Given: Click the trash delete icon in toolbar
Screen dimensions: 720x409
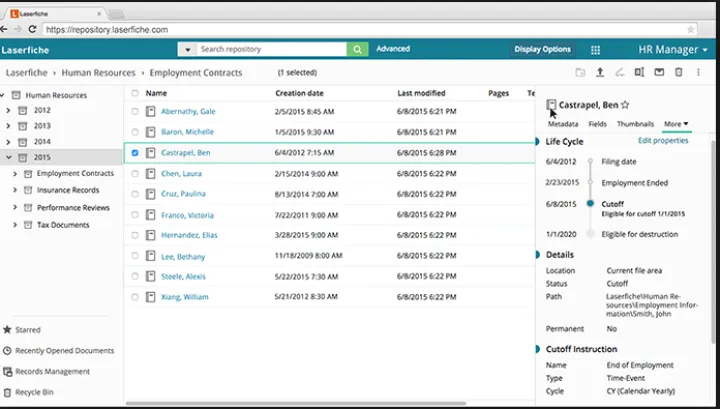Looking at the screenshot, I should point(679,72).
